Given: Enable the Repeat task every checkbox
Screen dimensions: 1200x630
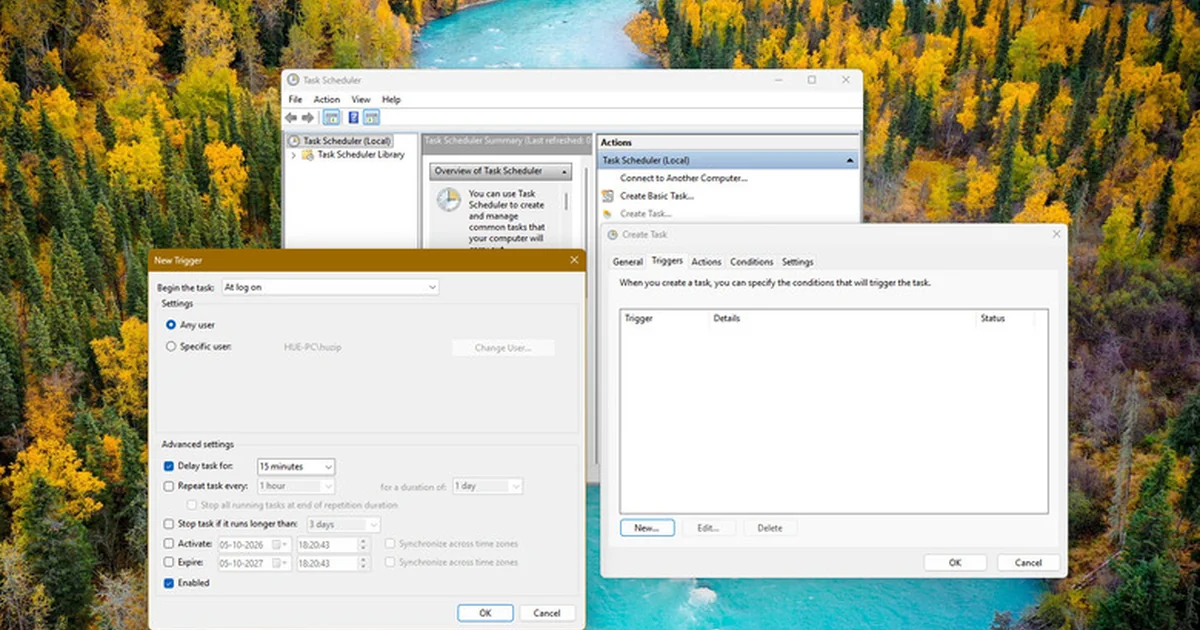Looking at the screenshot, I should click(168, 486).
